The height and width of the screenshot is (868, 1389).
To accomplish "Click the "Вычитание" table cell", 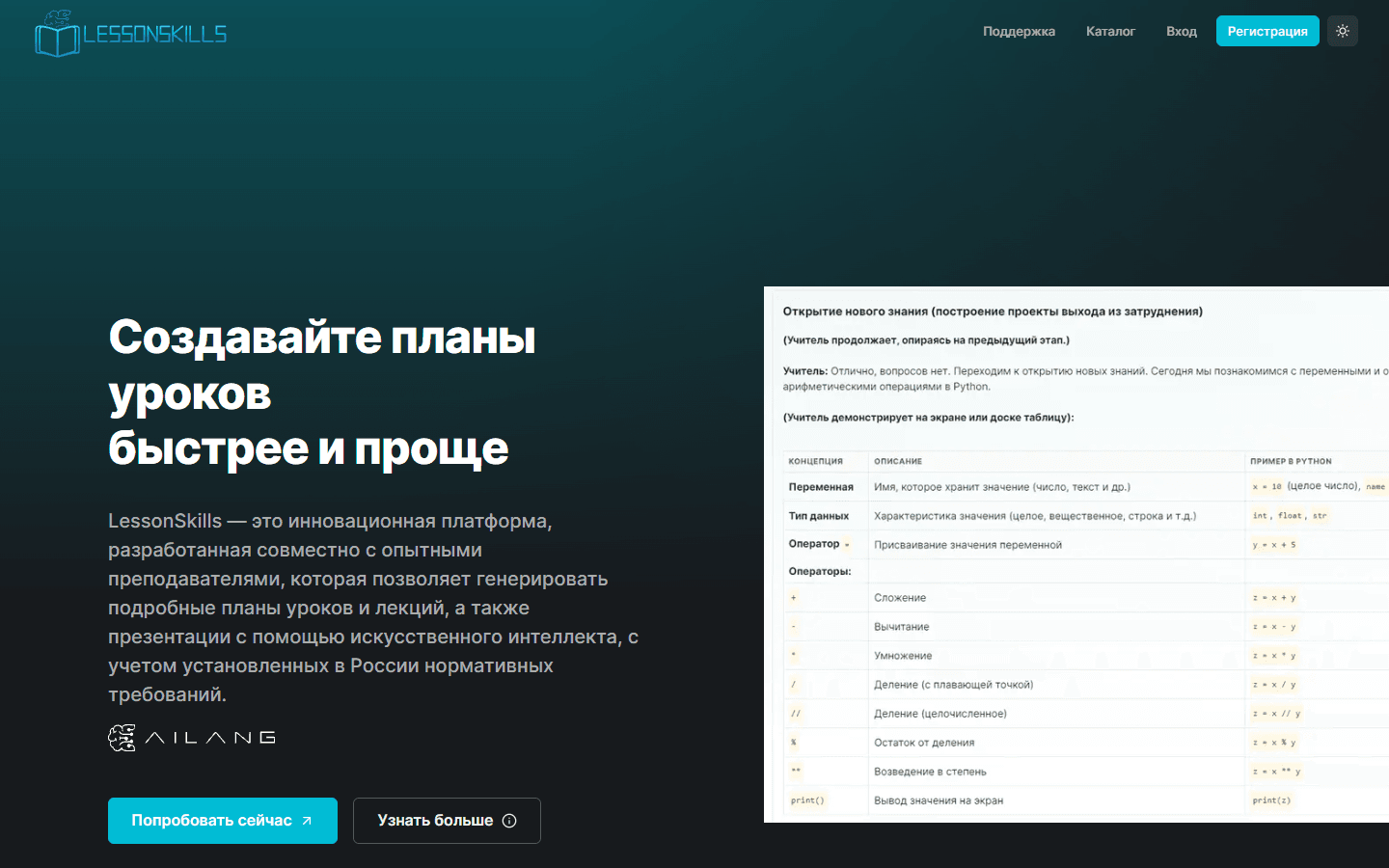I will pyautogui.click(x=902, y=627).
